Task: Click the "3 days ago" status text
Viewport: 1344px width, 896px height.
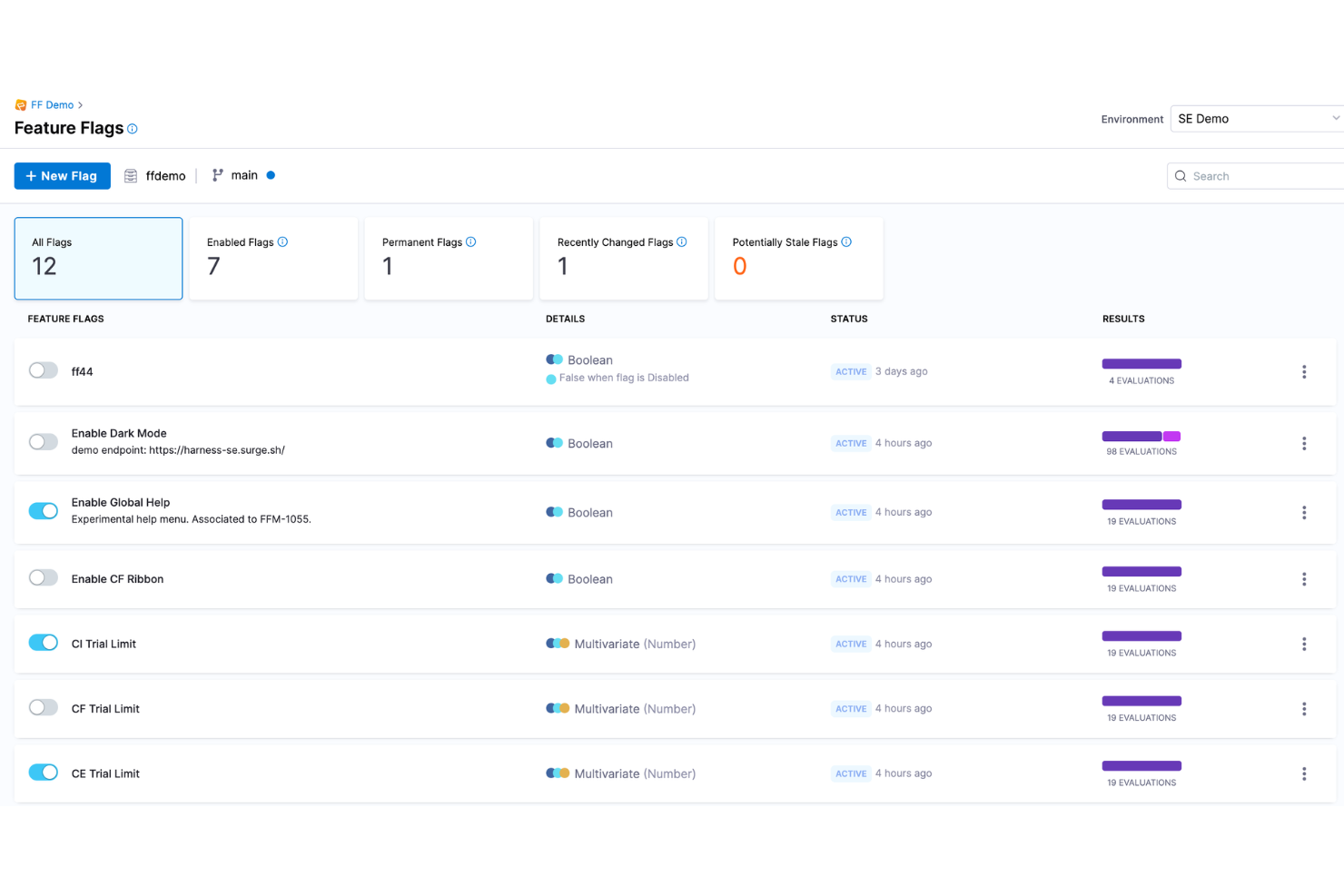Action: tap(902, 371)
